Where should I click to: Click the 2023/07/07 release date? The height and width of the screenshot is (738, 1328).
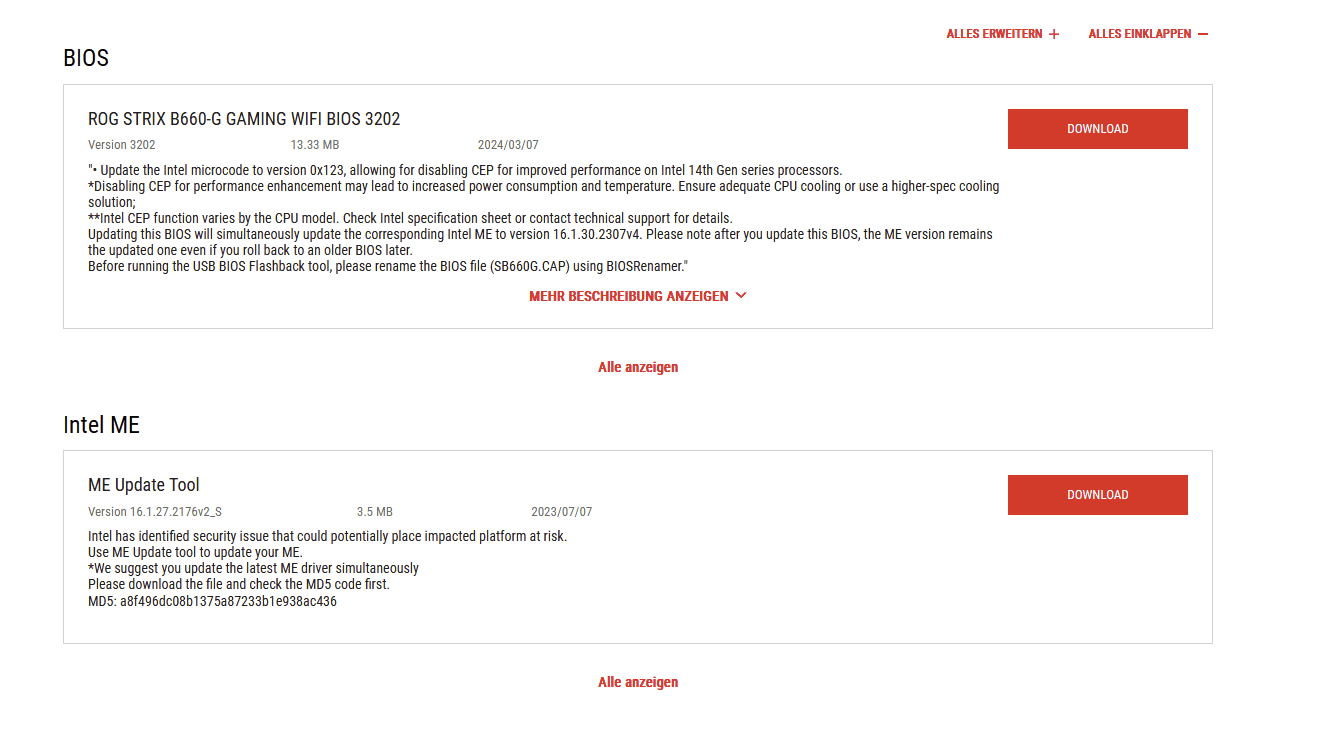pos(562,512)
